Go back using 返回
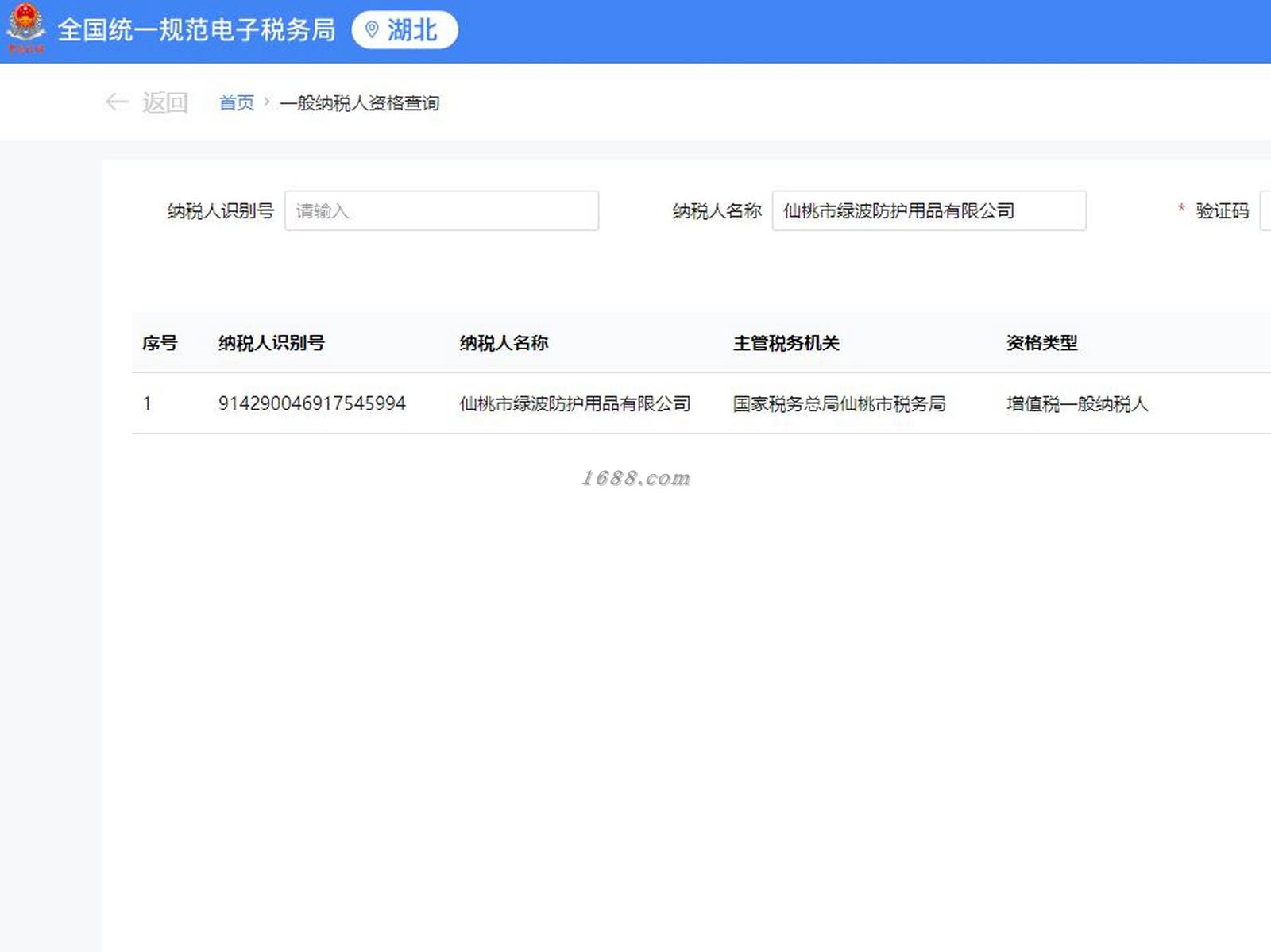 click(164, 102)
